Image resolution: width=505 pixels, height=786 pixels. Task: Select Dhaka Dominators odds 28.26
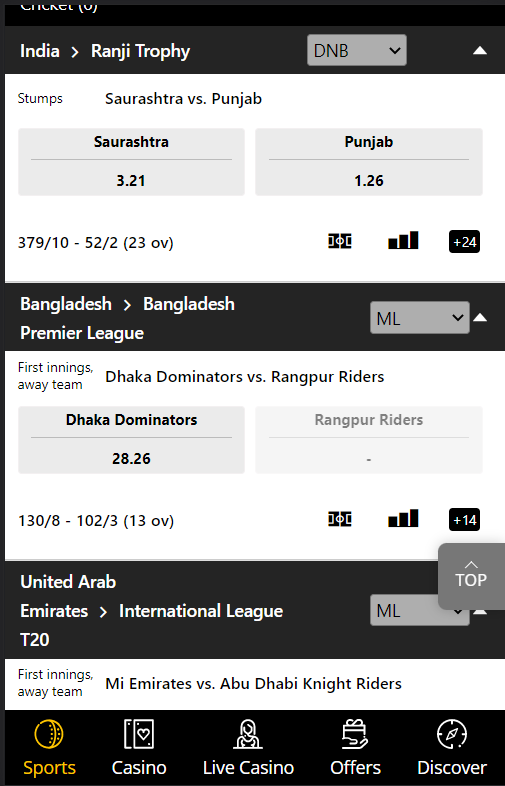tap(131, 440)
